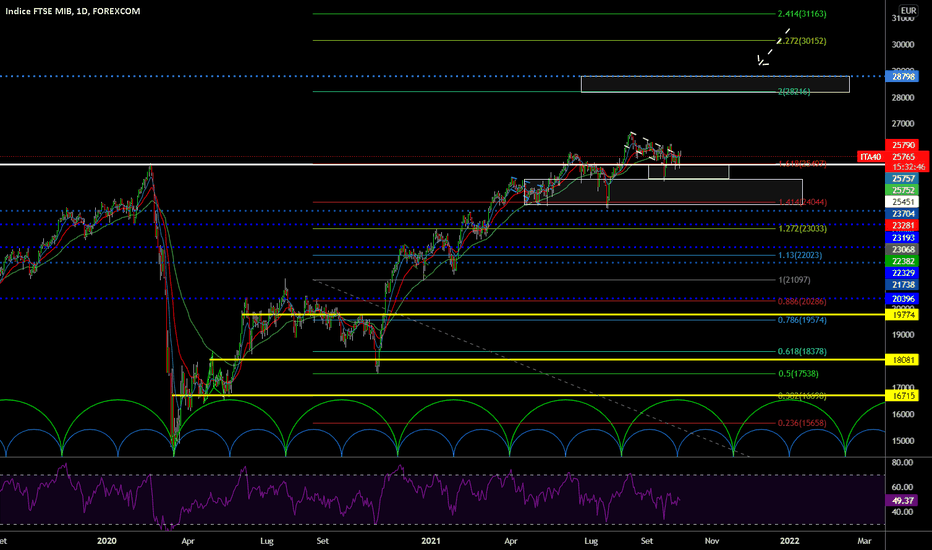Select the ITA40 symbol price tag

[870, 157]
